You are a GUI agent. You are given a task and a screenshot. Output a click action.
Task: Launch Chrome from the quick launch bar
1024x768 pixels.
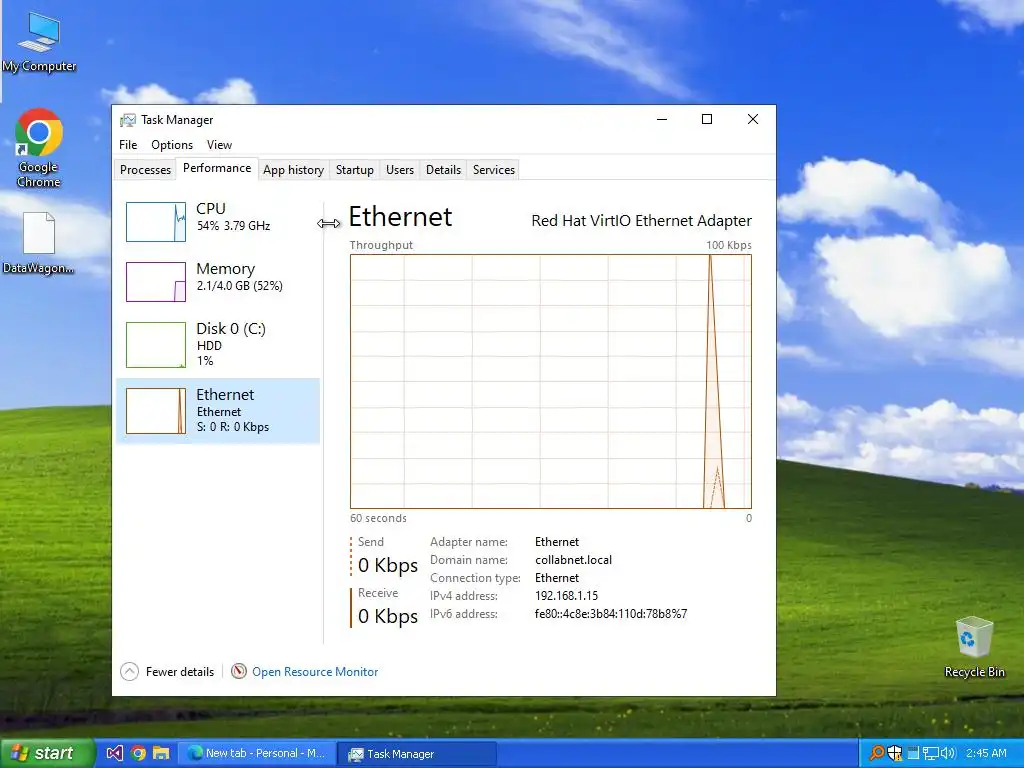click(x=138, y=753)
